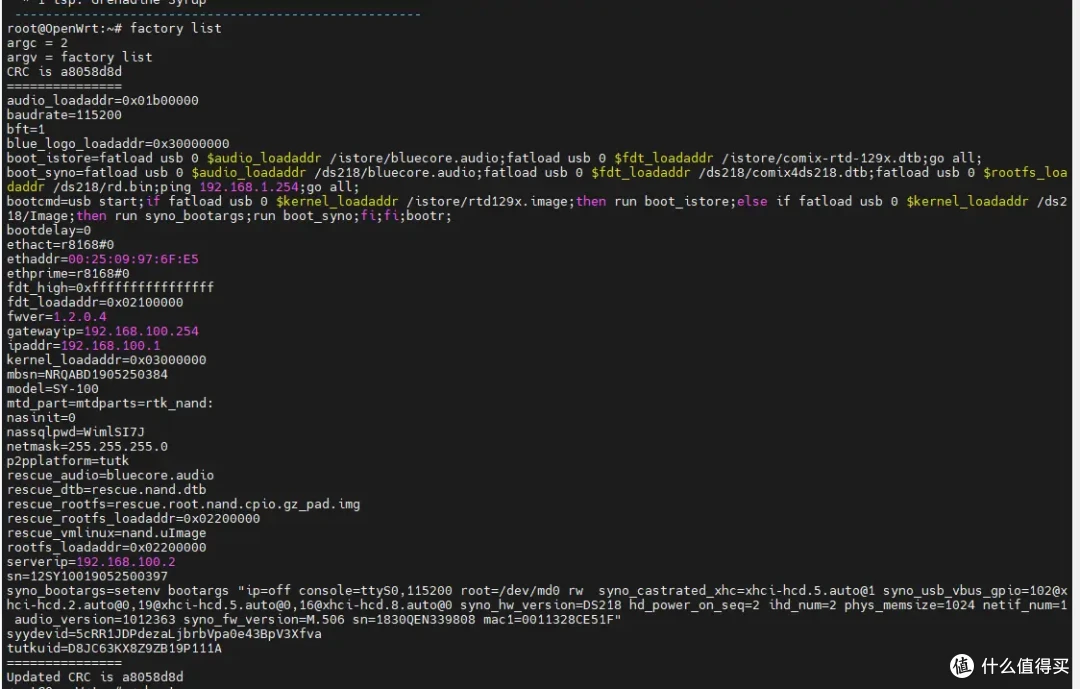This screenshot has width=1080, height=689.
Task: Click the 'factory list' command prompt line
Action: coord(114,28)
